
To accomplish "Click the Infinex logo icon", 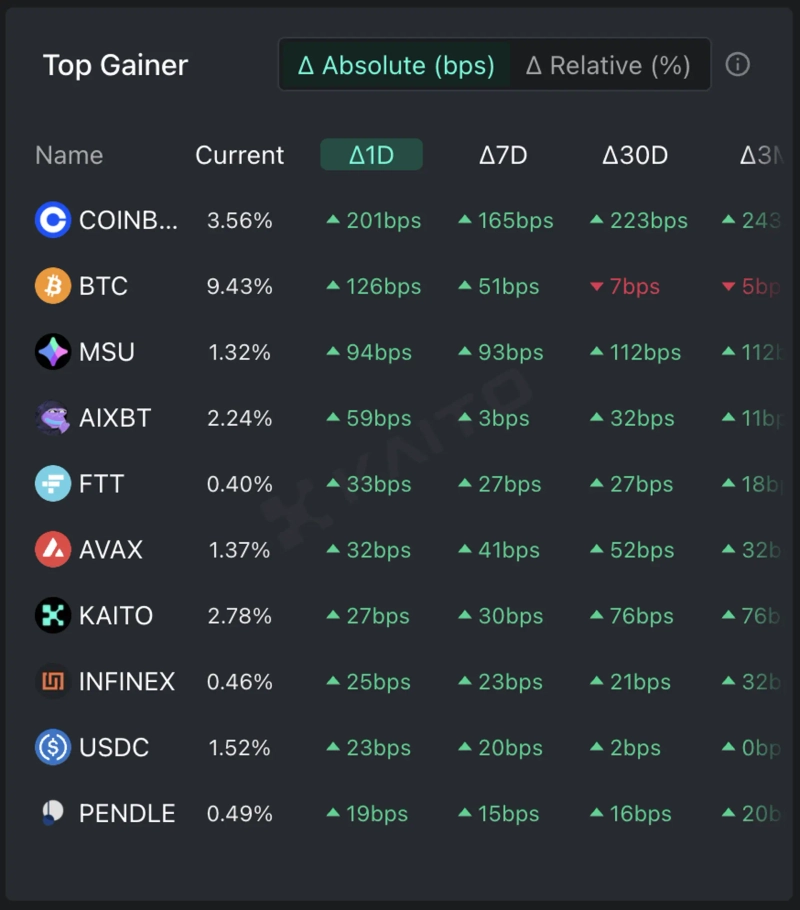I will click(53, 682).
